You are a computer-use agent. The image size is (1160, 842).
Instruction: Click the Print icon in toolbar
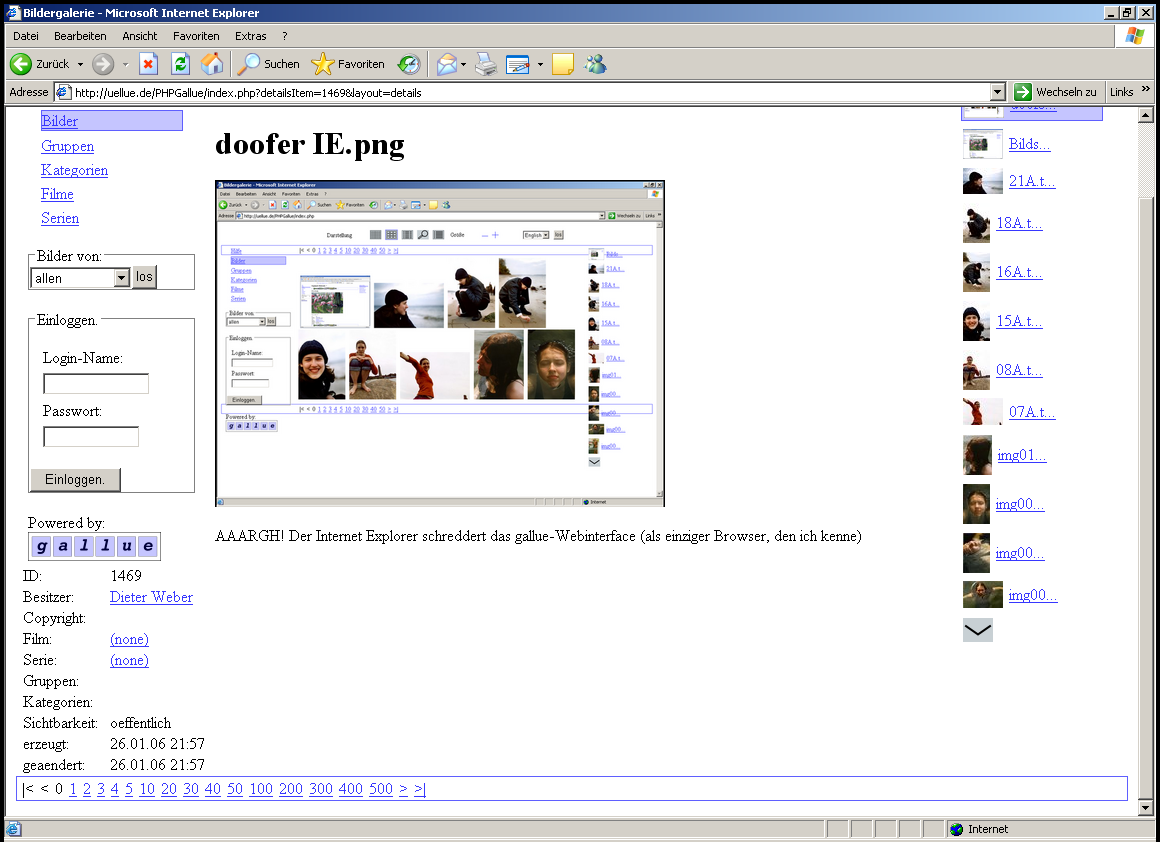click(x=486, y=64)
